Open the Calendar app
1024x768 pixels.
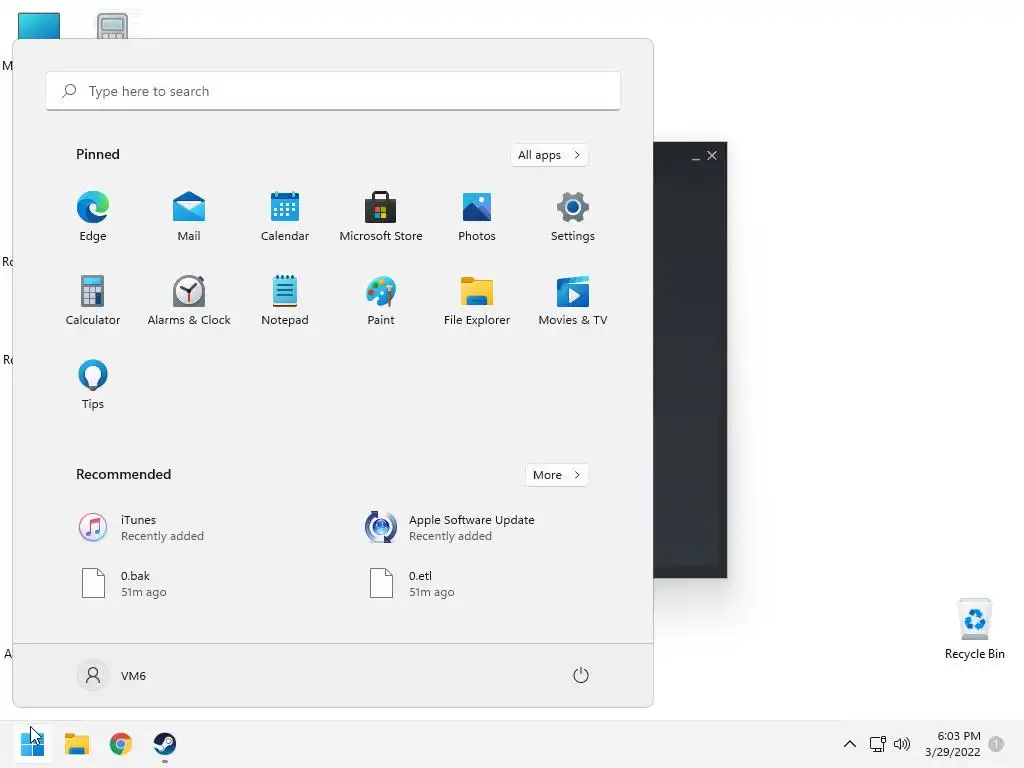coord(285,217)
